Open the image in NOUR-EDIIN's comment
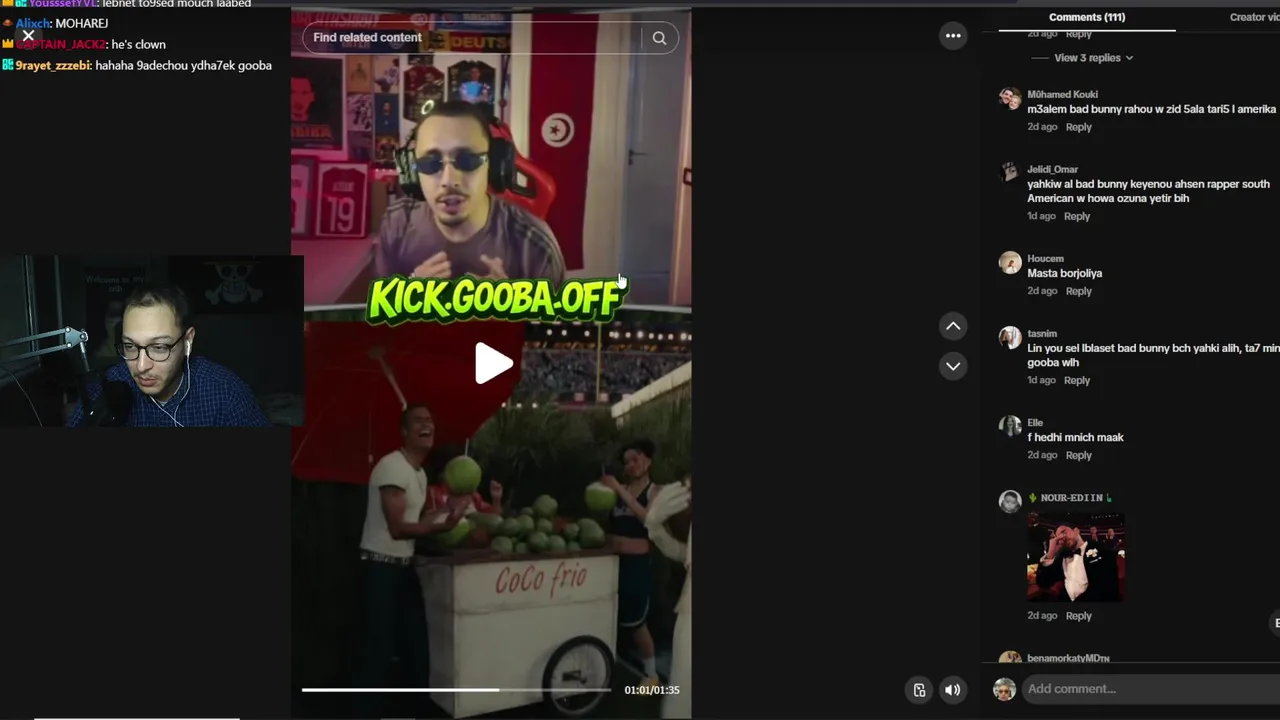 click(1076, 557)
